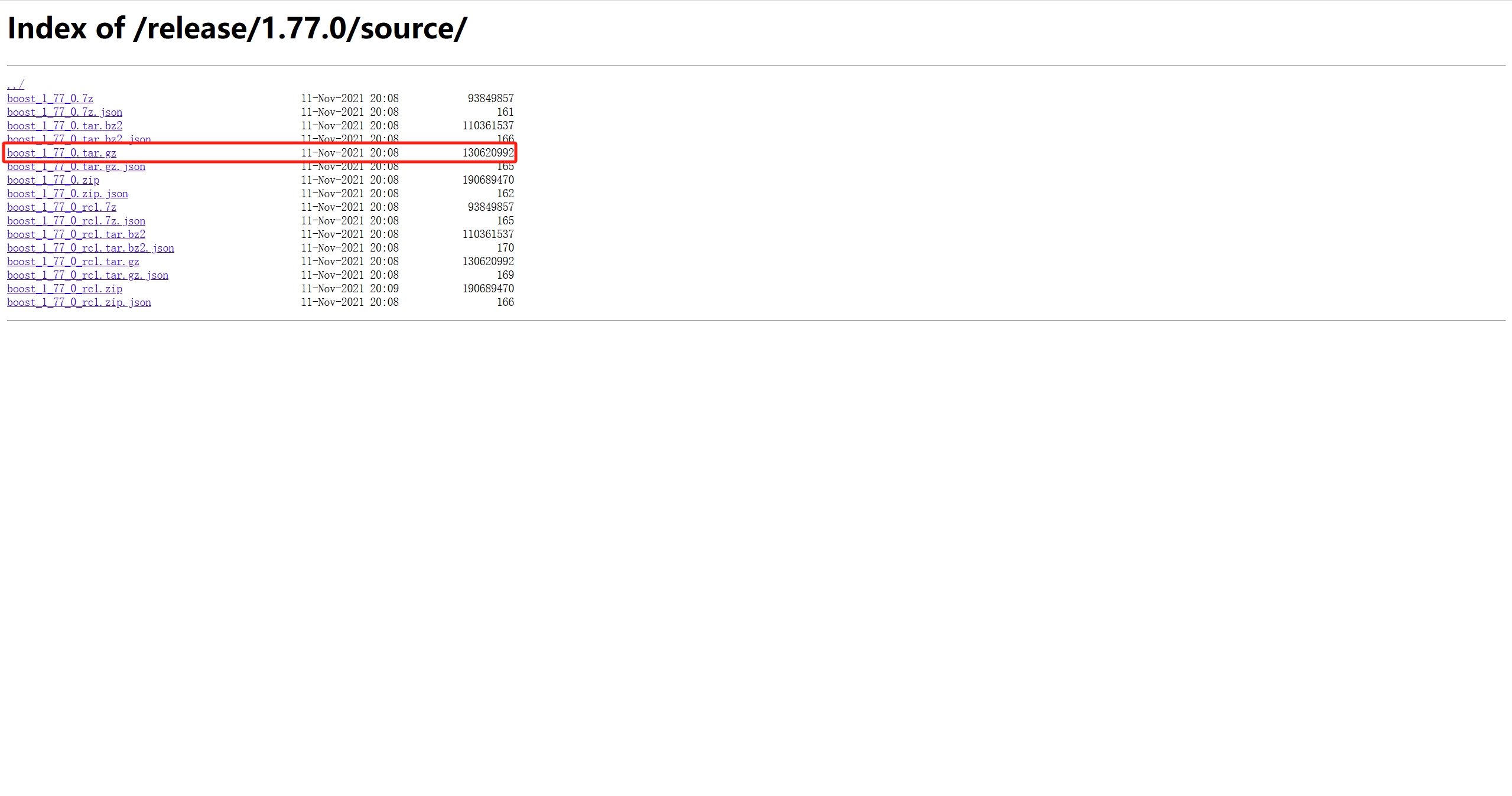Open boost_1_77_0_rc1.zip.json link

[79, 302]
